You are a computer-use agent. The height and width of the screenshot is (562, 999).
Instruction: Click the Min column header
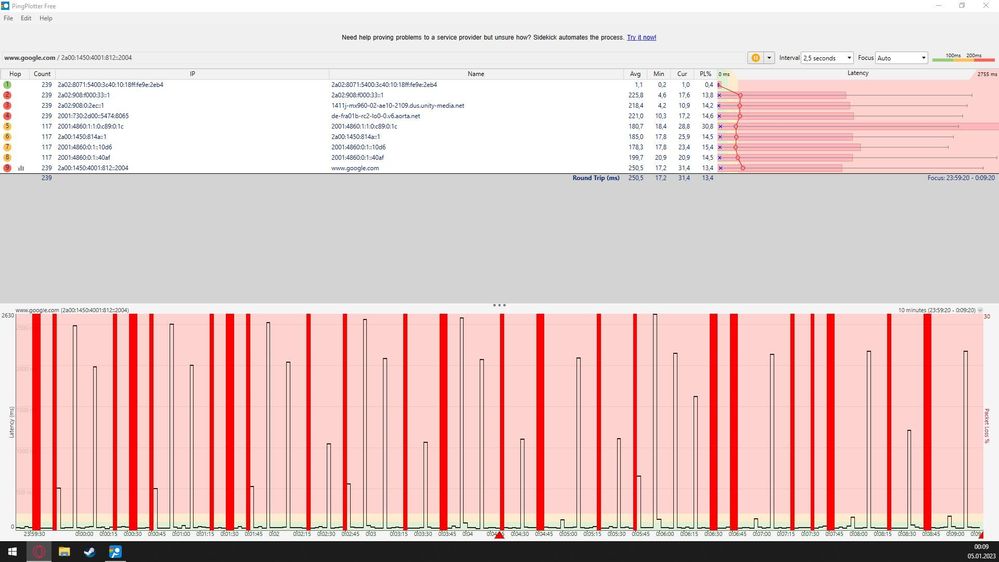659,74
